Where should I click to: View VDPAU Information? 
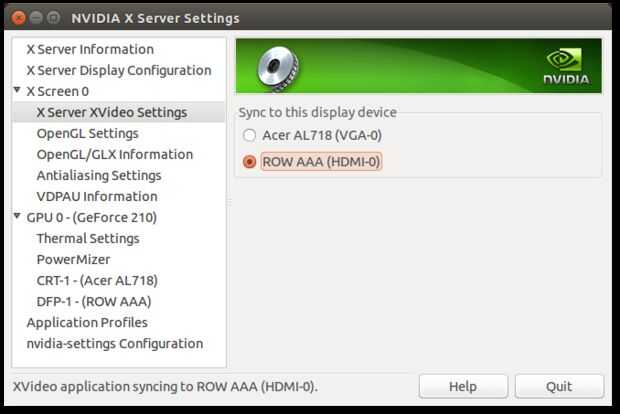(97, 196)
